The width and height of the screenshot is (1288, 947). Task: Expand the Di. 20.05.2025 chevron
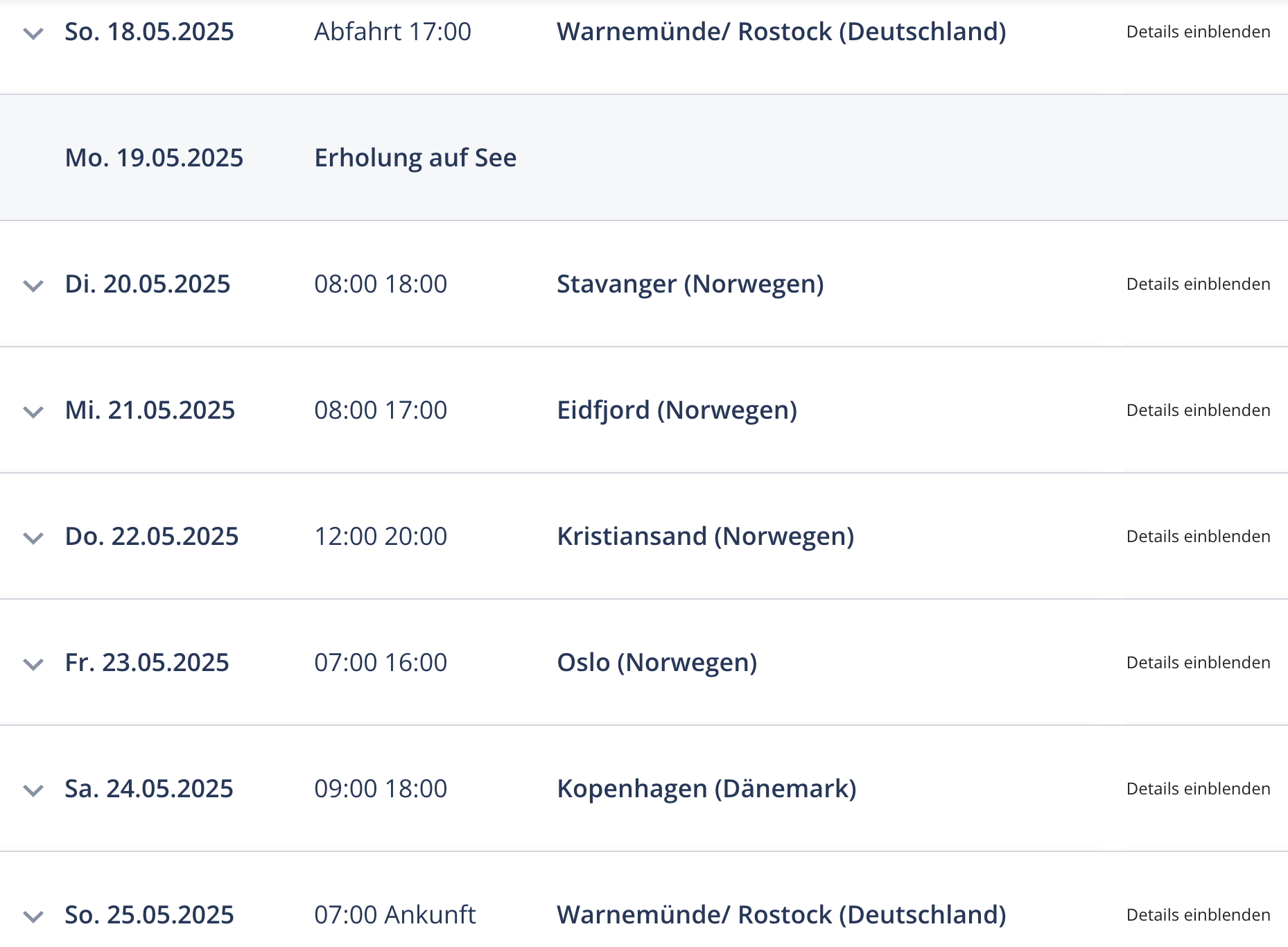coord(33,286)
